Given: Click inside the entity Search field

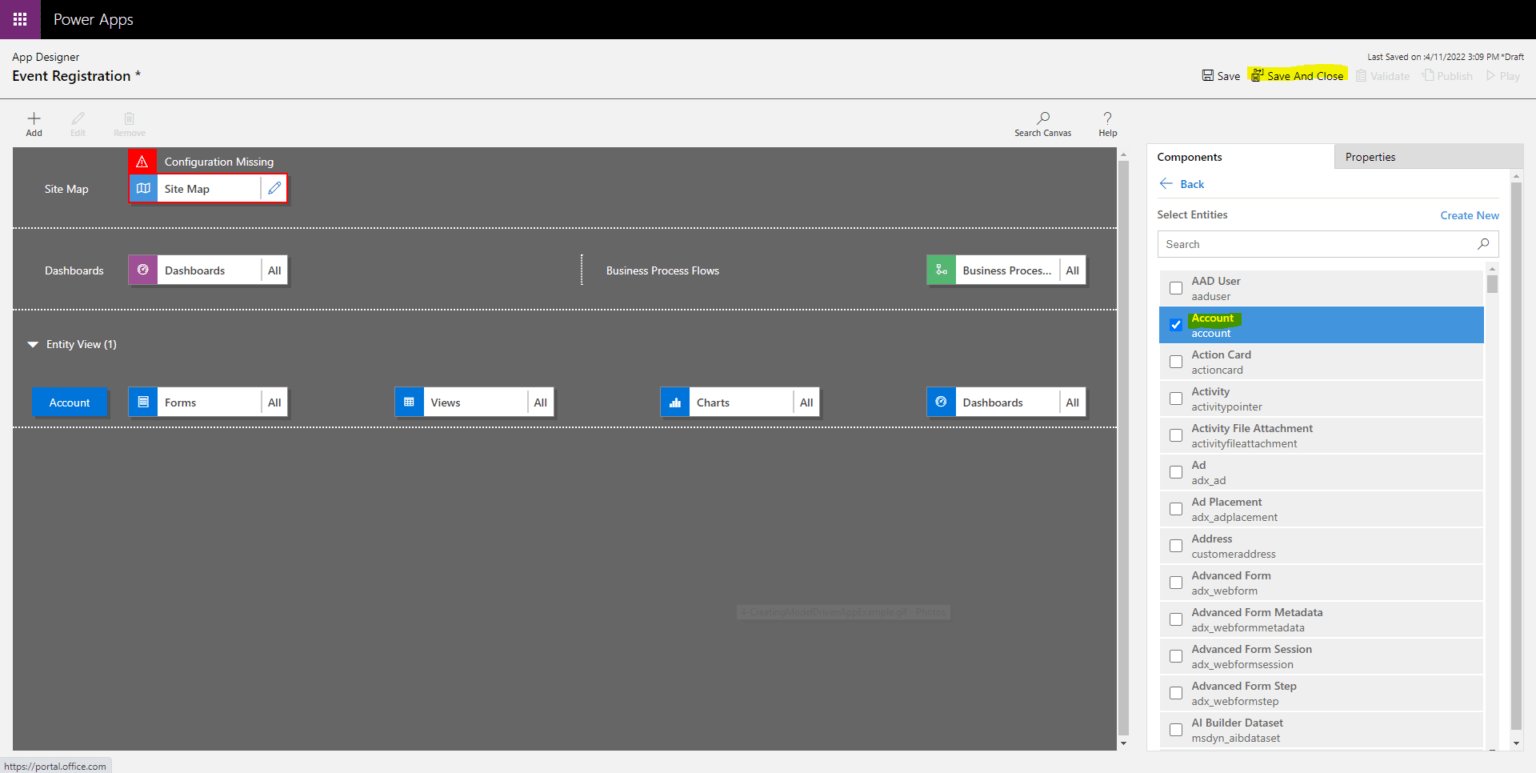Looking at the screenshot, I should 1300,243.
